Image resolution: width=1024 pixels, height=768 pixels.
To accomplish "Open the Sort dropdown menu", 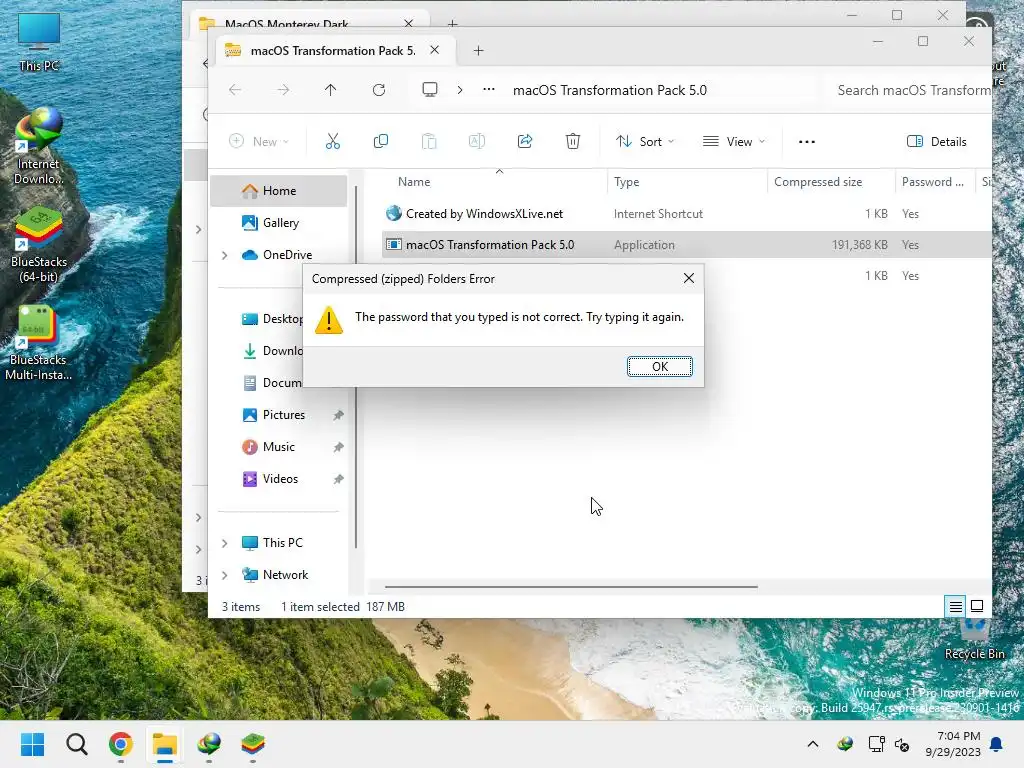I will pos(645,142).
